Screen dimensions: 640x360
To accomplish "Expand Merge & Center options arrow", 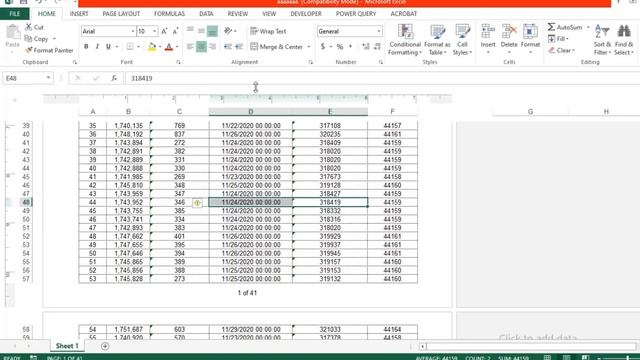I will 309,47.
